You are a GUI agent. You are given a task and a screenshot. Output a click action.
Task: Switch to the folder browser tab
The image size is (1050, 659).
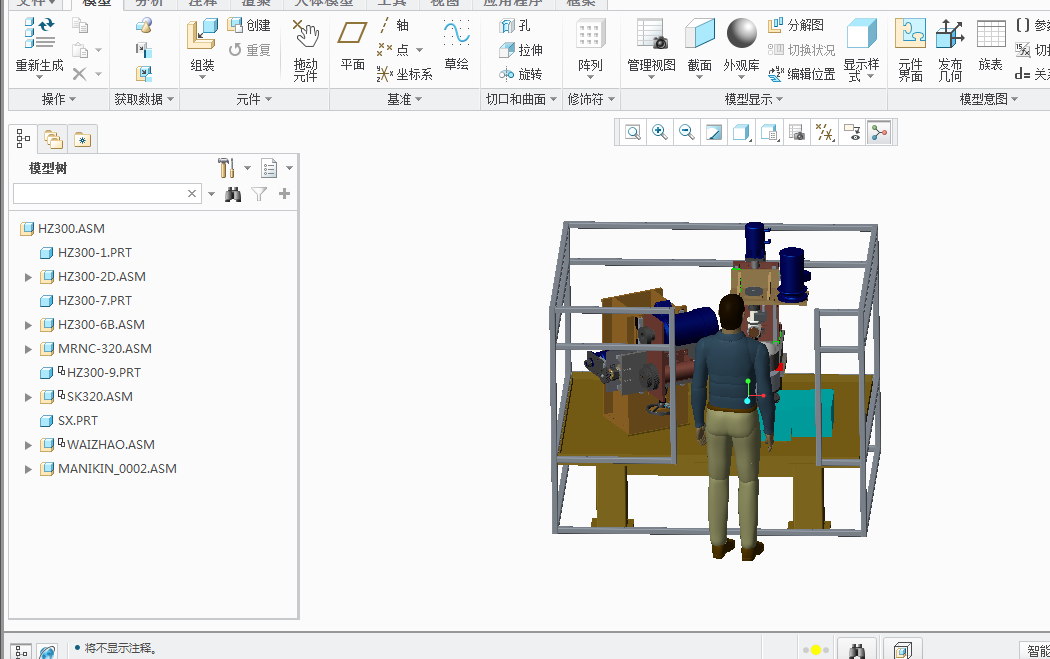point(53,139)
